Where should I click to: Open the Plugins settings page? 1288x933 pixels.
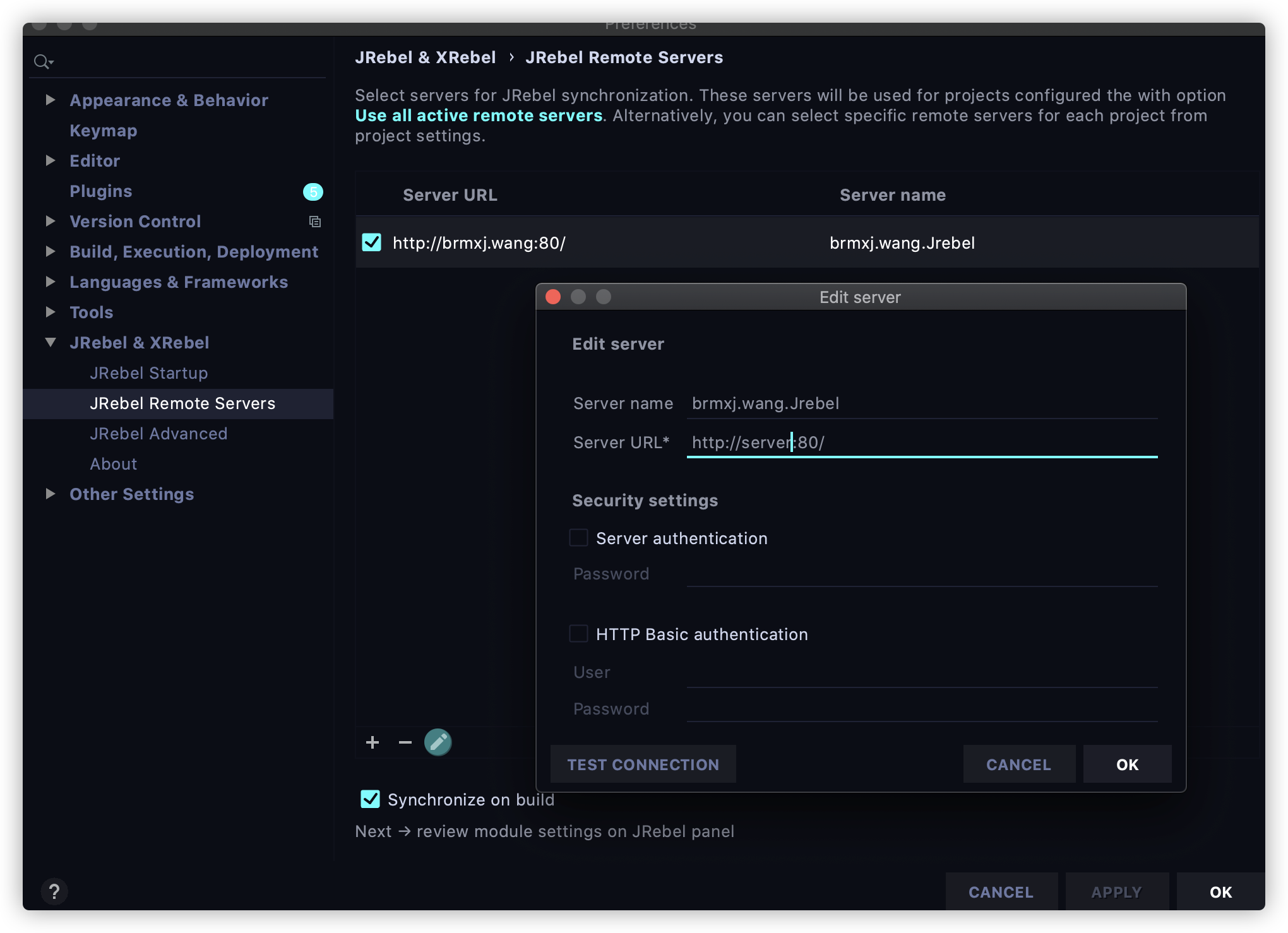101,191
